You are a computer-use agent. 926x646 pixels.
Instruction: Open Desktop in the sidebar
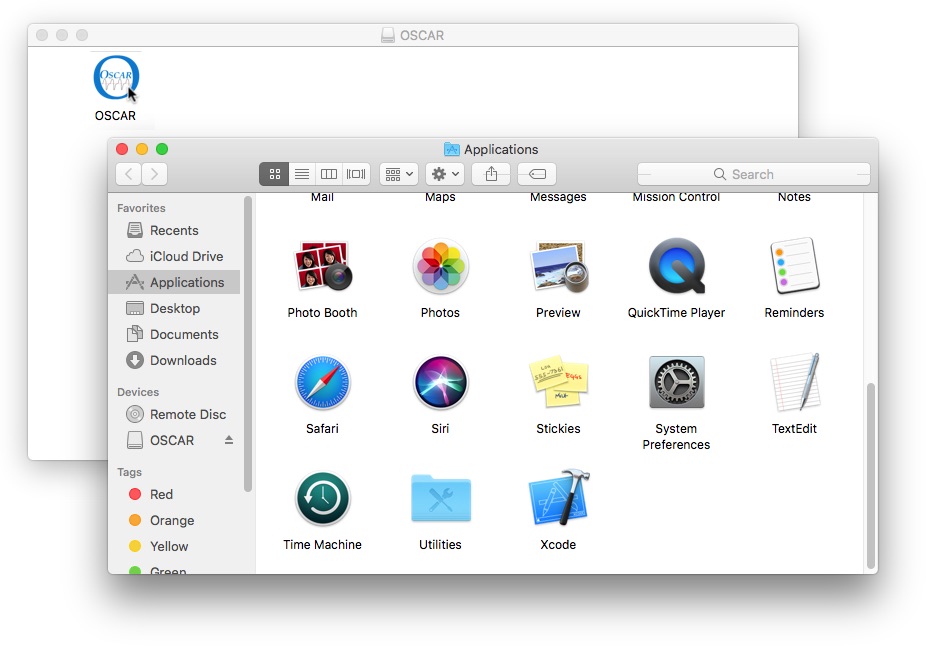pyautogui.click(x=174, y=308)
